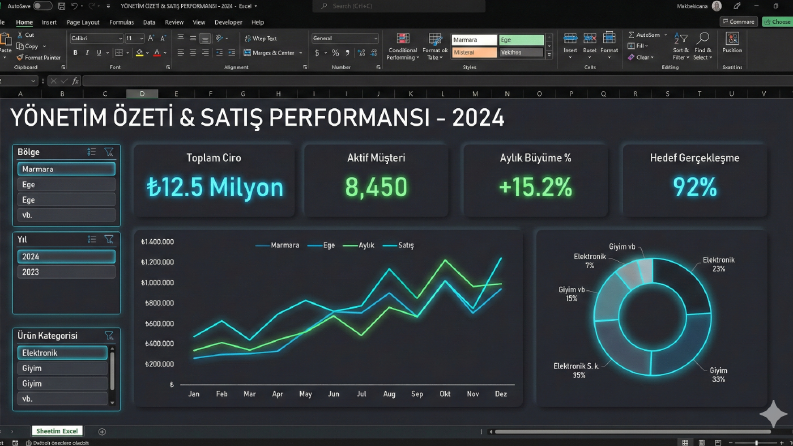Expand the cell Styles gallery More arrow
Viewport: 793px width, 446px height.
click(x=549, y=55)
